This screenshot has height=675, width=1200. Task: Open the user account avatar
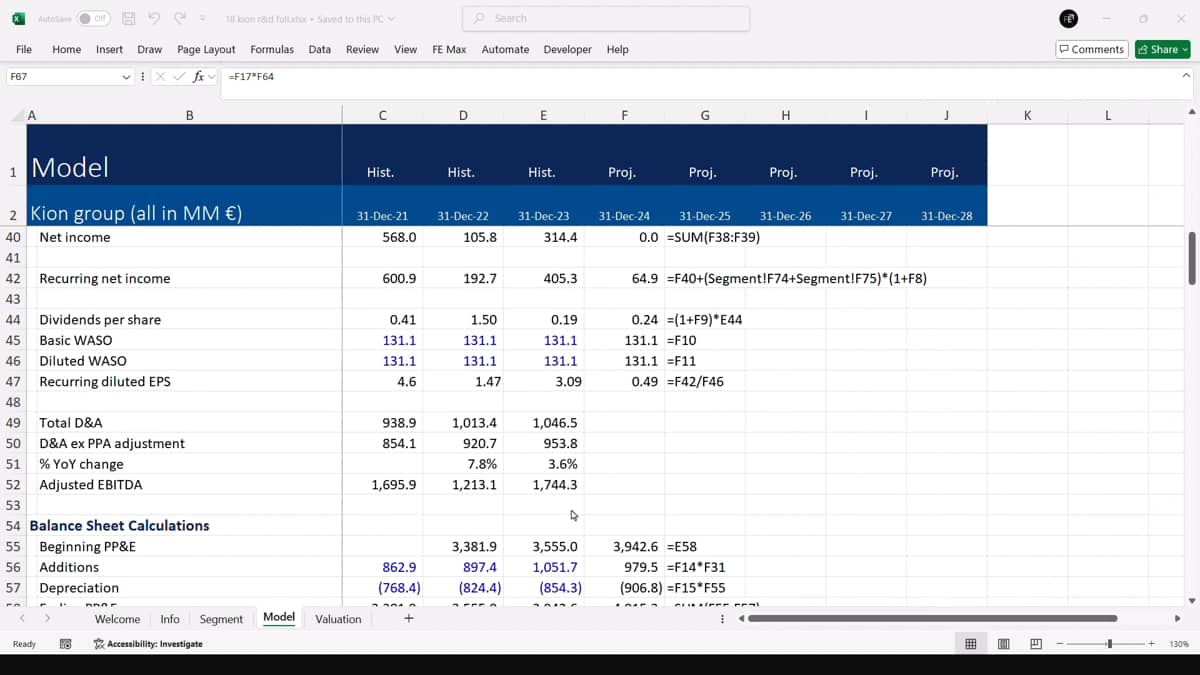(1068, 18)
